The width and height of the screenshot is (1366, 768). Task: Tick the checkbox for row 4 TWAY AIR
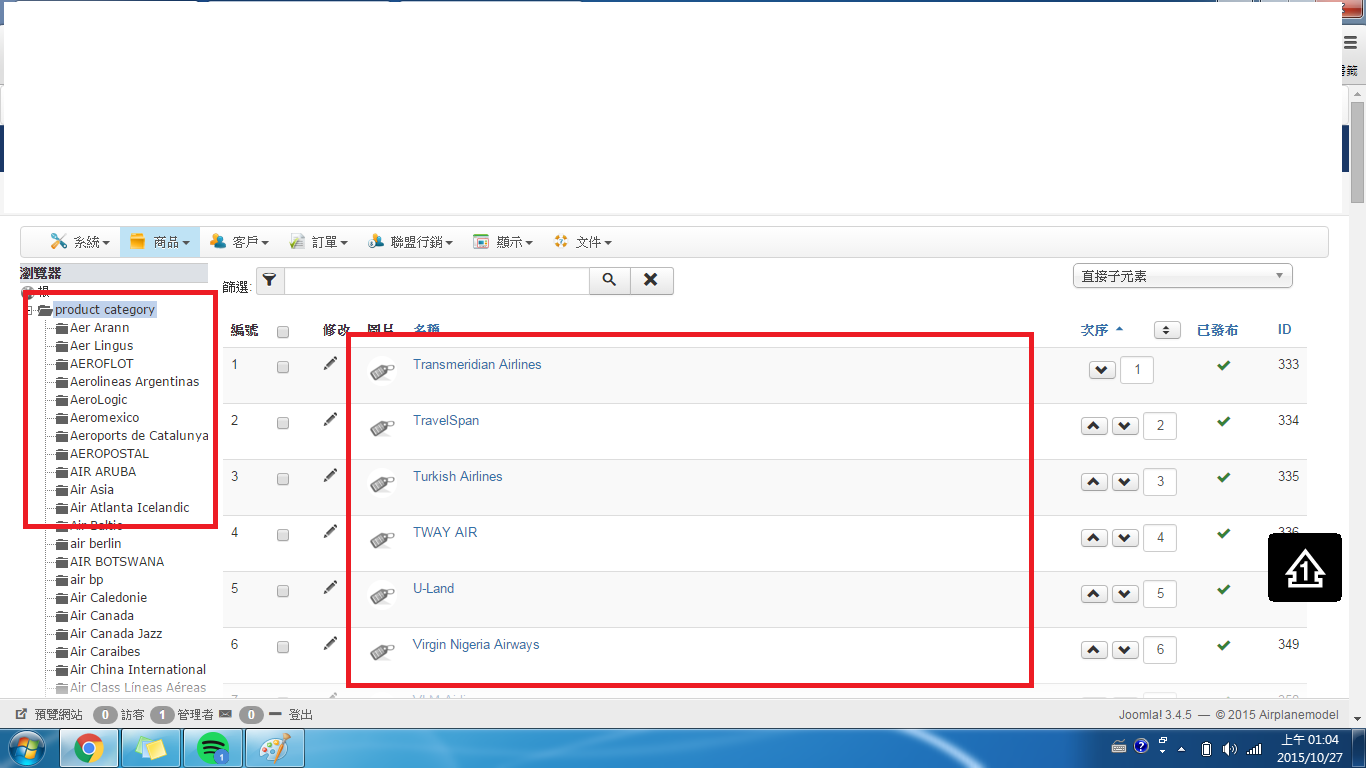pyautogui.click(x=283, y=535)
